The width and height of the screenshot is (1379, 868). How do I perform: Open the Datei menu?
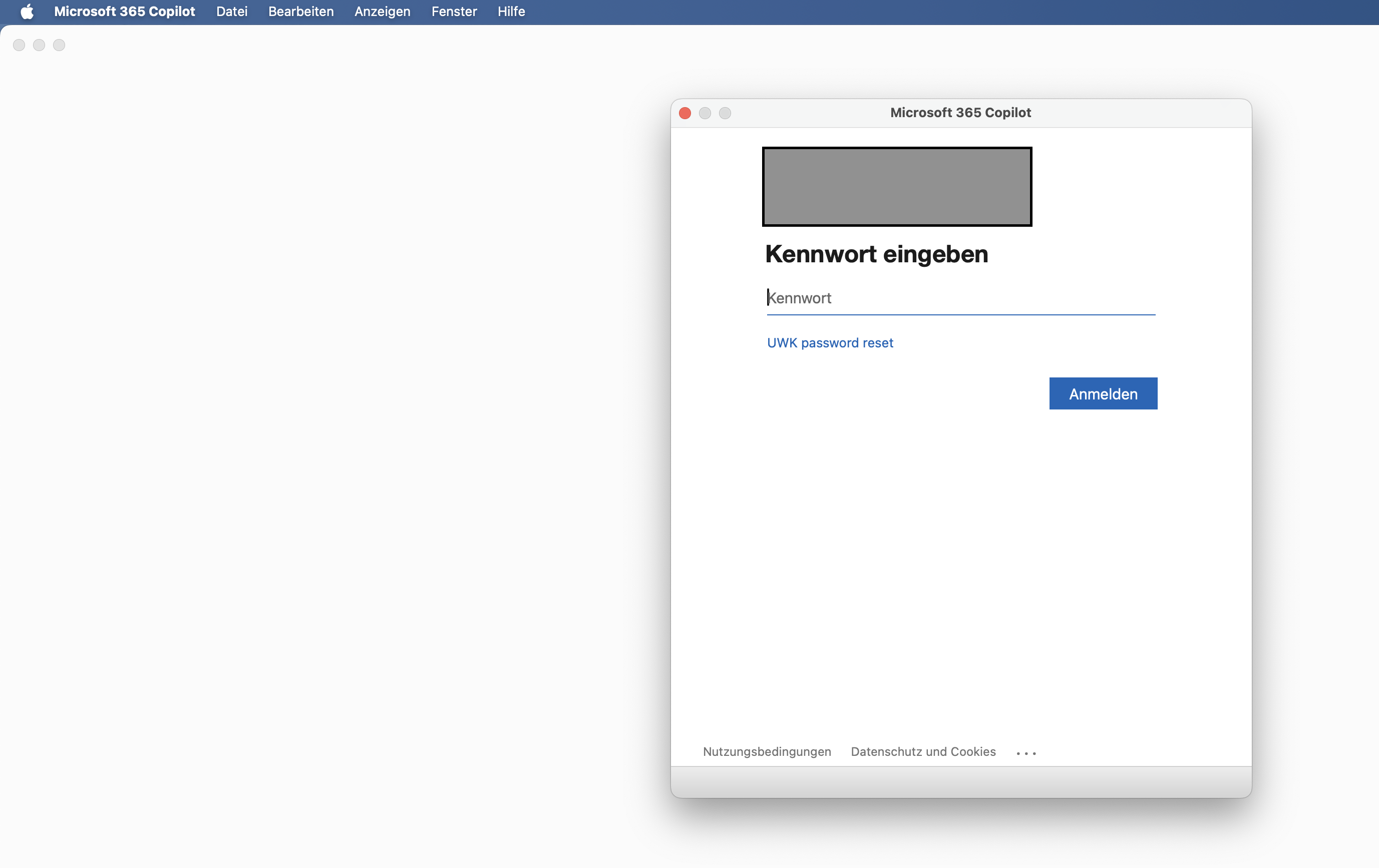231,12
